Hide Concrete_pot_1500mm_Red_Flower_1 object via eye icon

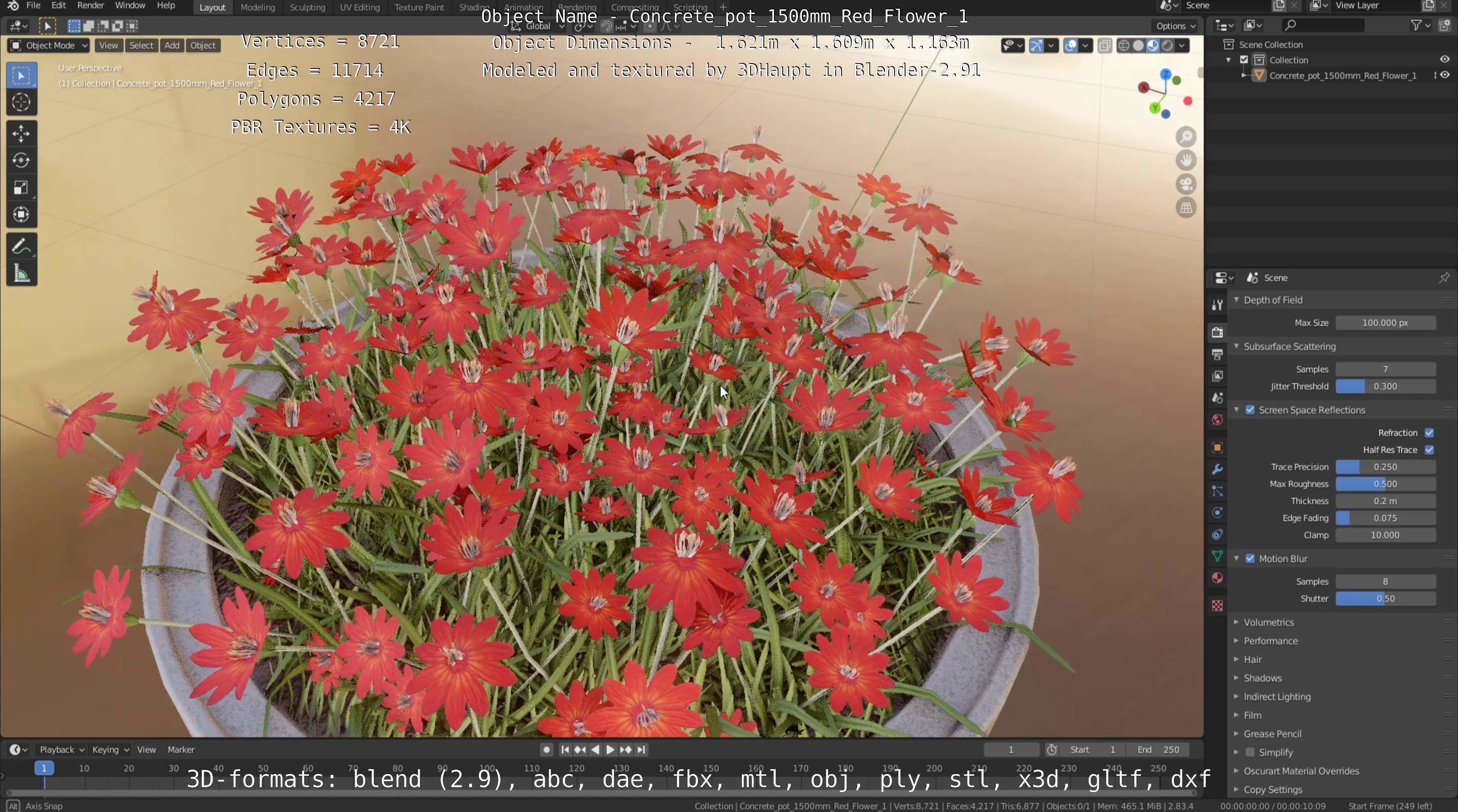click(1445, 75)
